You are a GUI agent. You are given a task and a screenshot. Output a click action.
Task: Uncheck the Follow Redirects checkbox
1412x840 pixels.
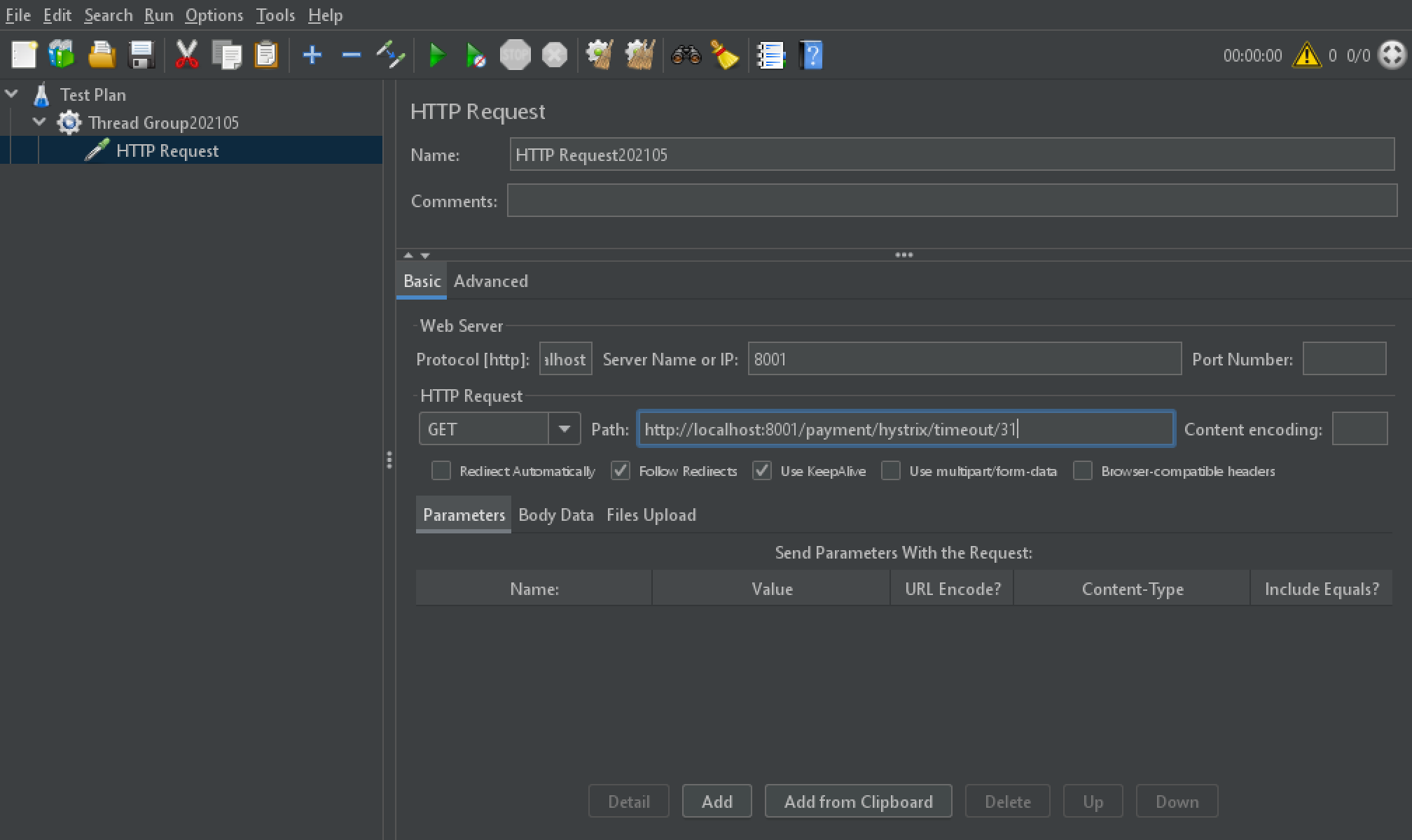(x=621, y=471)
